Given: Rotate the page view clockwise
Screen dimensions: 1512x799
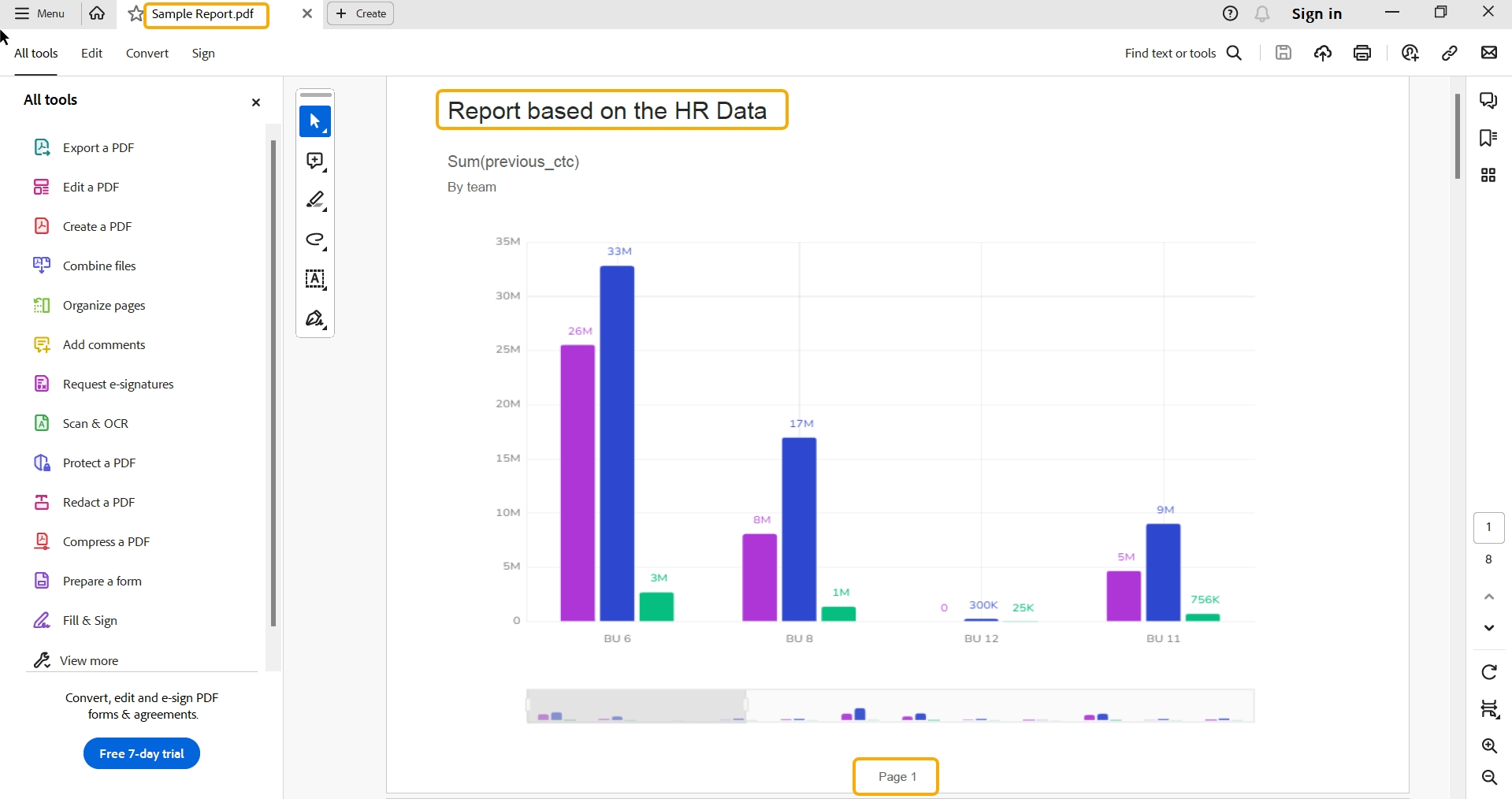Looking at the screenshot, I should tap(1488, 672).
